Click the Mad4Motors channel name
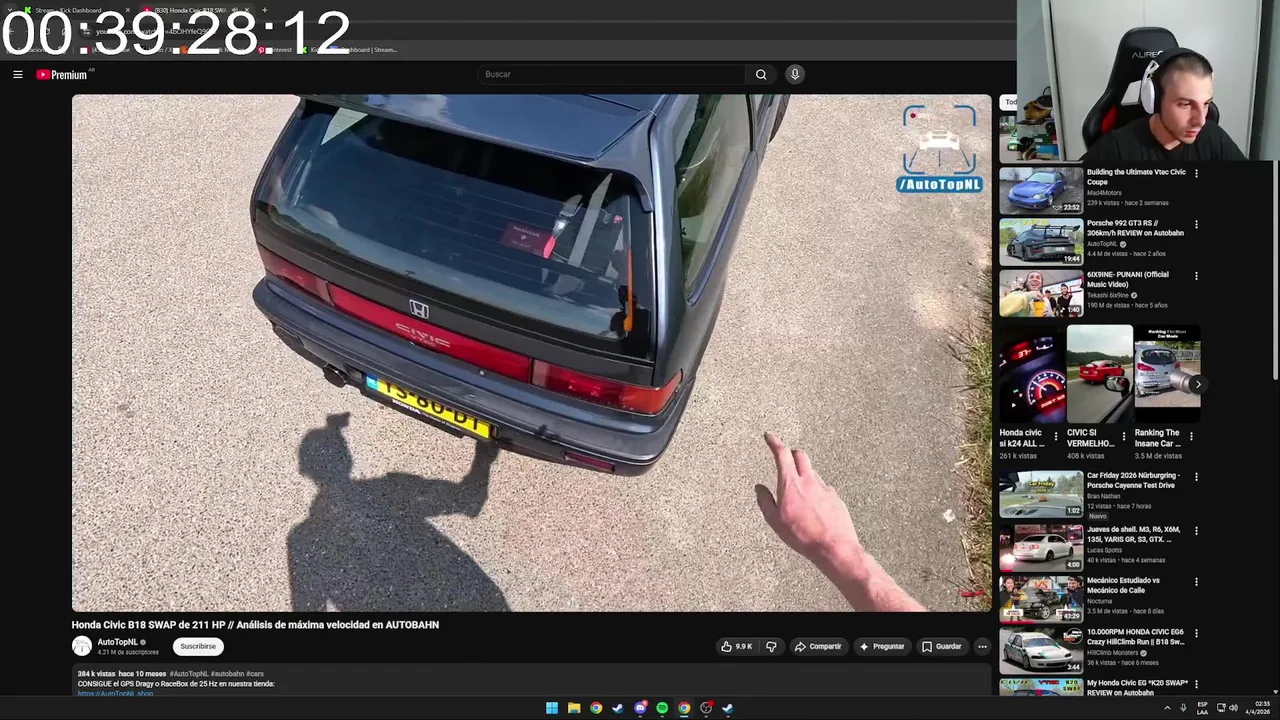This screenshot has height=720, width=1280. [1104, 193]
